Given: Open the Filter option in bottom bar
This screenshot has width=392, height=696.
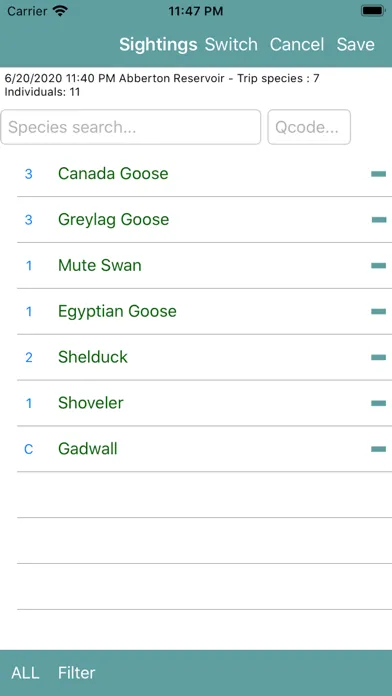Looking at the screenshot, I should click(x=76, y=672).
